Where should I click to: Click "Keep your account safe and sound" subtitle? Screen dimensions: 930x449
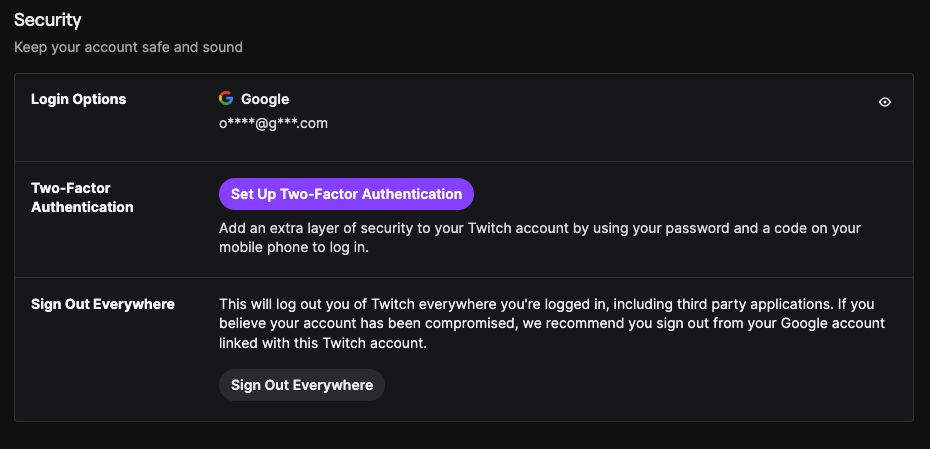click(x=128, y=47)
